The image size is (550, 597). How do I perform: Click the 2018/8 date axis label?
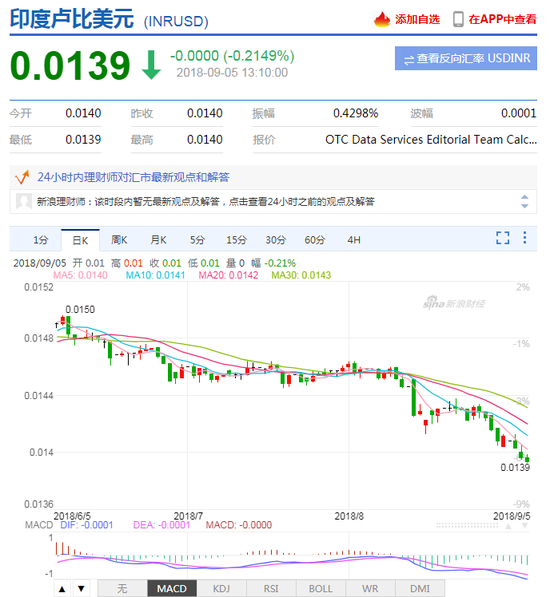coord(349,516)
